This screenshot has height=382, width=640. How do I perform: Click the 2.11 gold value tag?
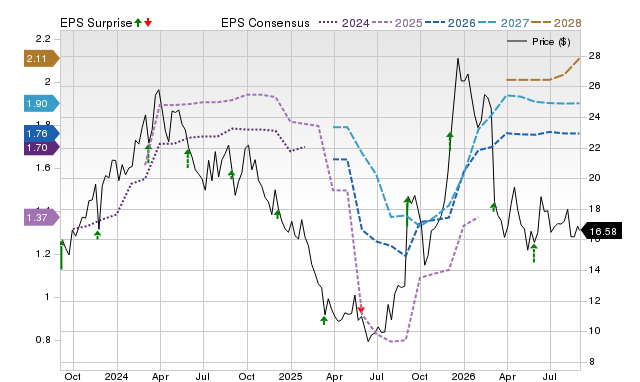[x=42, y=59]
